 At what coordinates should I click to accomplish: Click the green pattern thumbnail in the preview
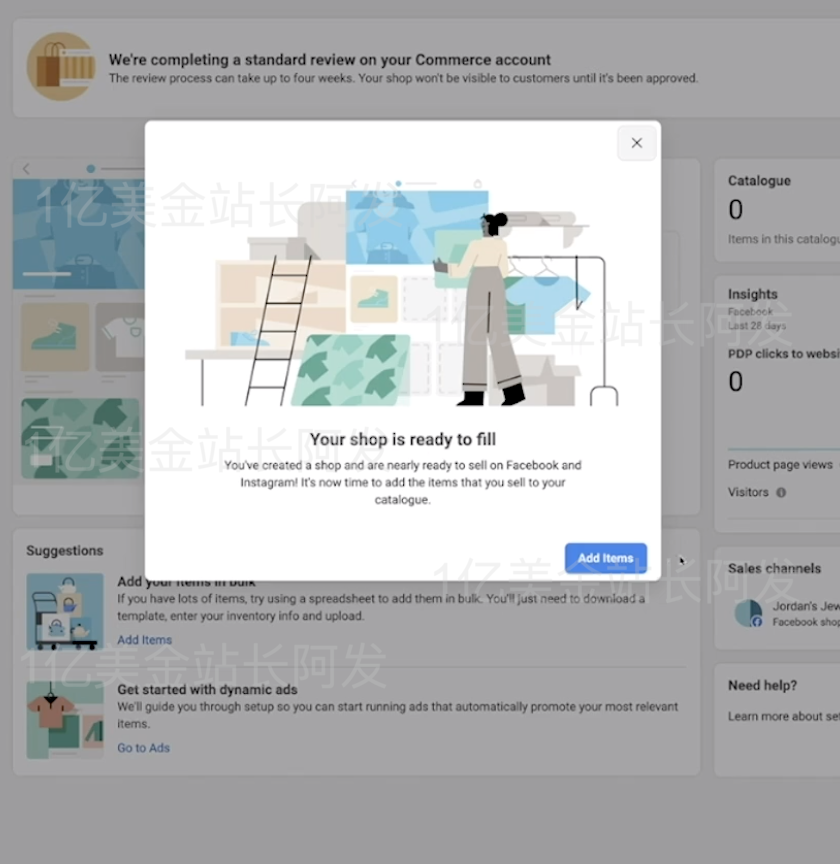coord(79,438)
